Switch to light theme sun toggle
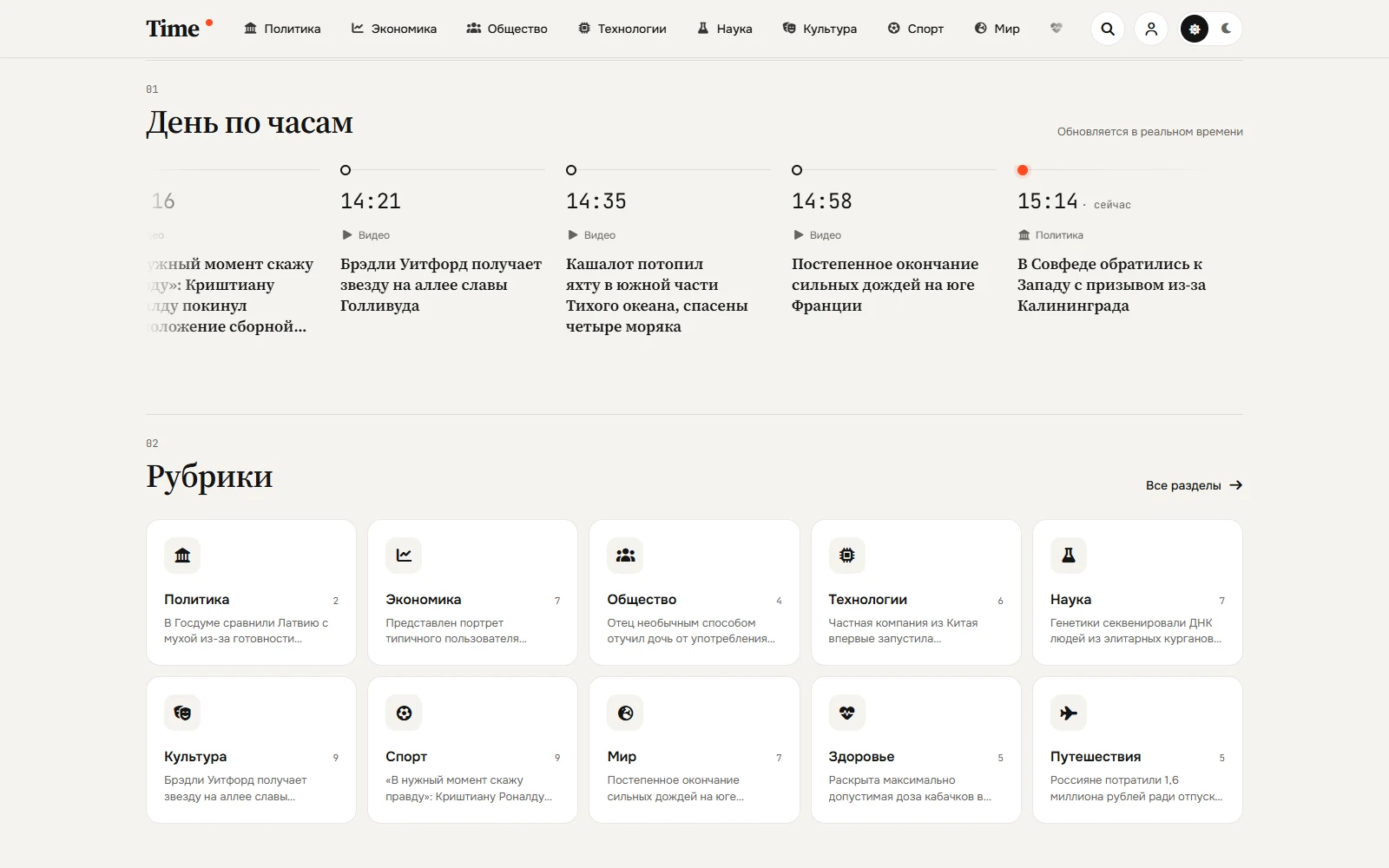1389x868 pixels. [1195, 29]
